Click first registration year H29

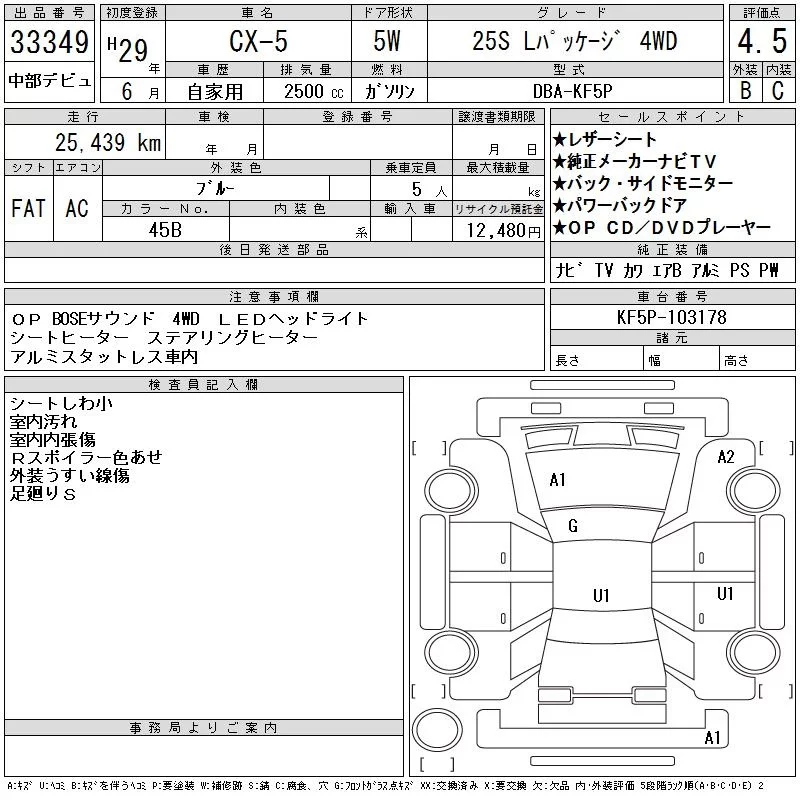coord(128,49)
